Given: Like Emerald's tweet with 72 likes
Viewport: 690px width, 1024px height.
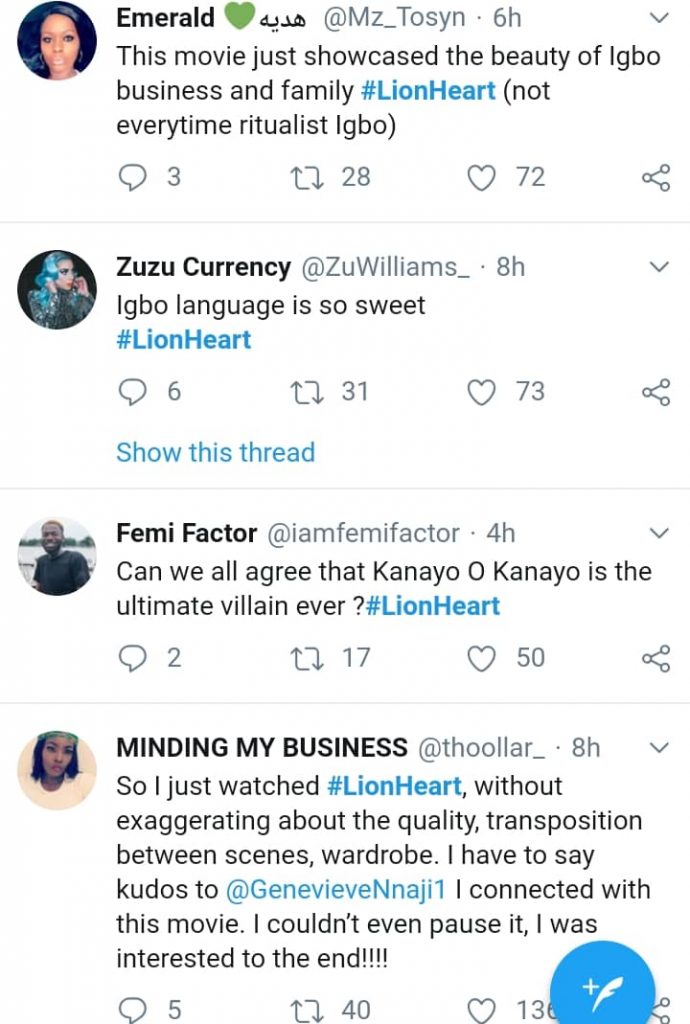Looking at the screenshot, I should 482,178.
